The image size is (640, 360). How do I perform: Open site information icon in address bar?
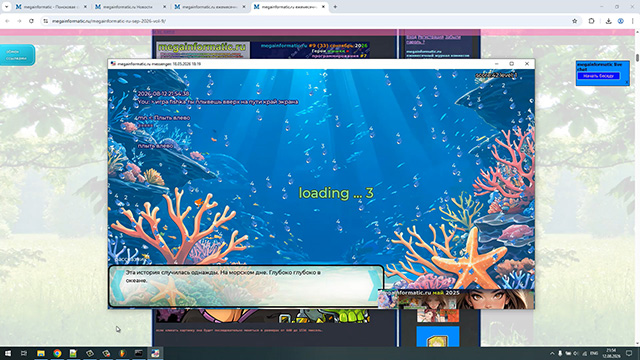click(x=46, y=21)
